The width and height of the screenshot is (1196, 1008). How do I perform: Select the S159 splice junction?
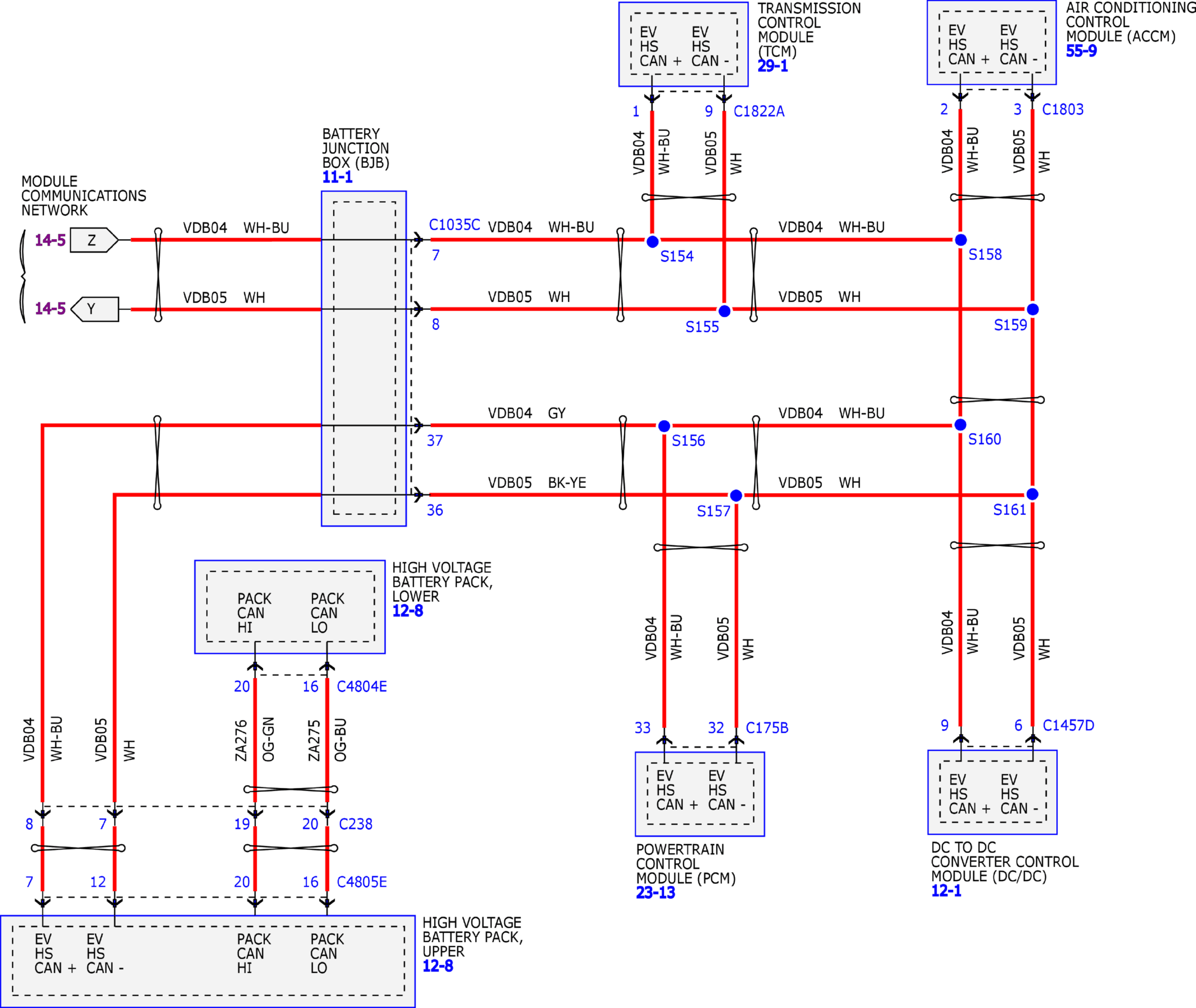[x=1033, y=309]
